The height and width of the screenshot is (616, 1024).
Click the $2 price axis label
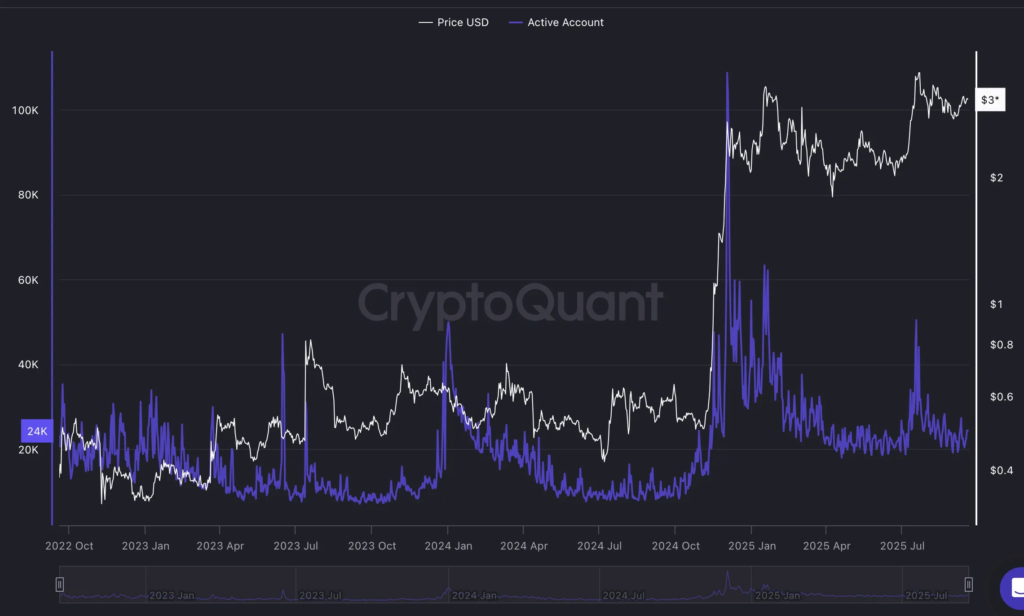tap(997, 178)
